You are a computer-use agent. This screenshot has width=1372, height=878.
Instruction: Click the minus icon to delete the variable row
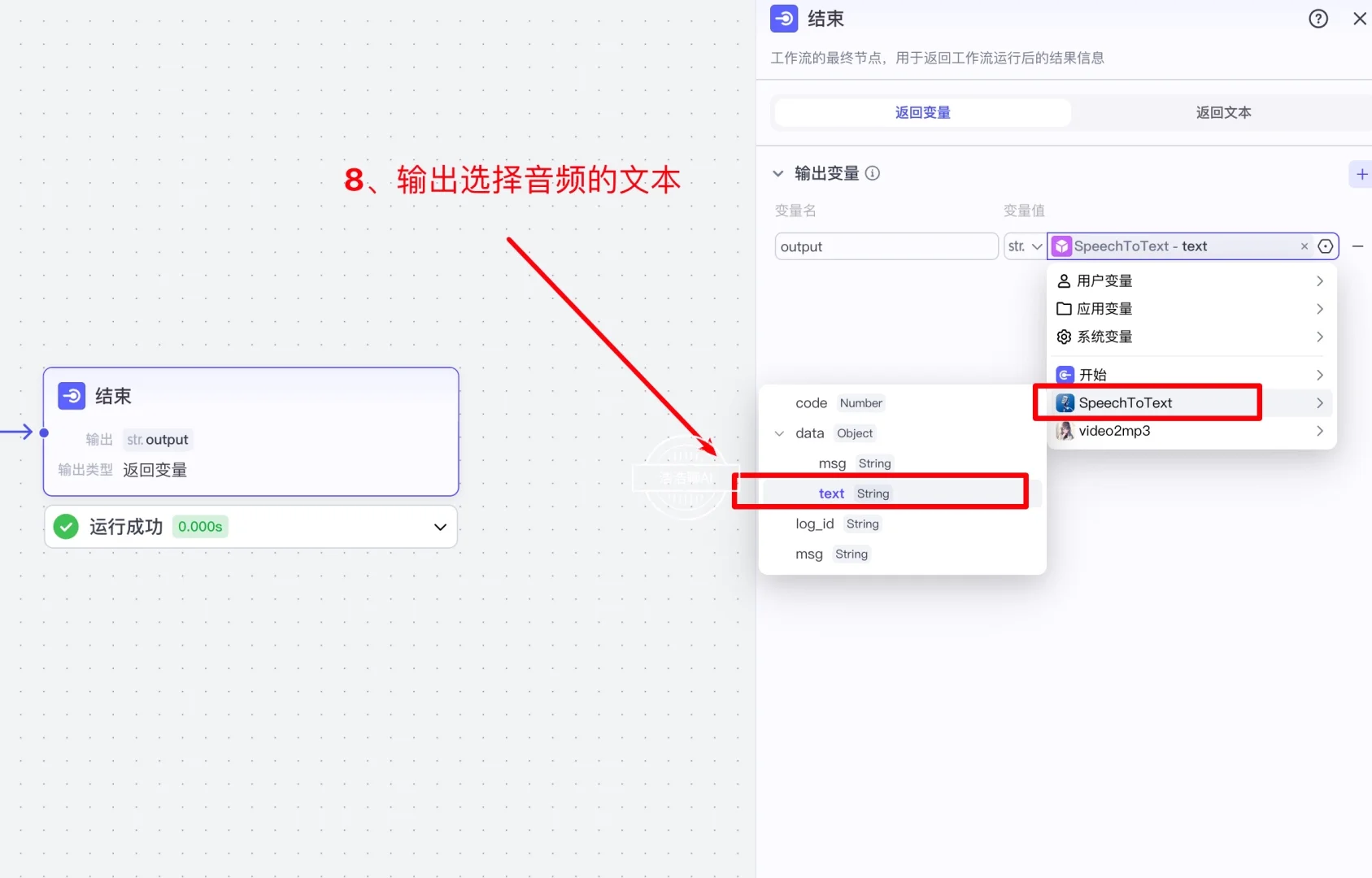coord(1357,246)
